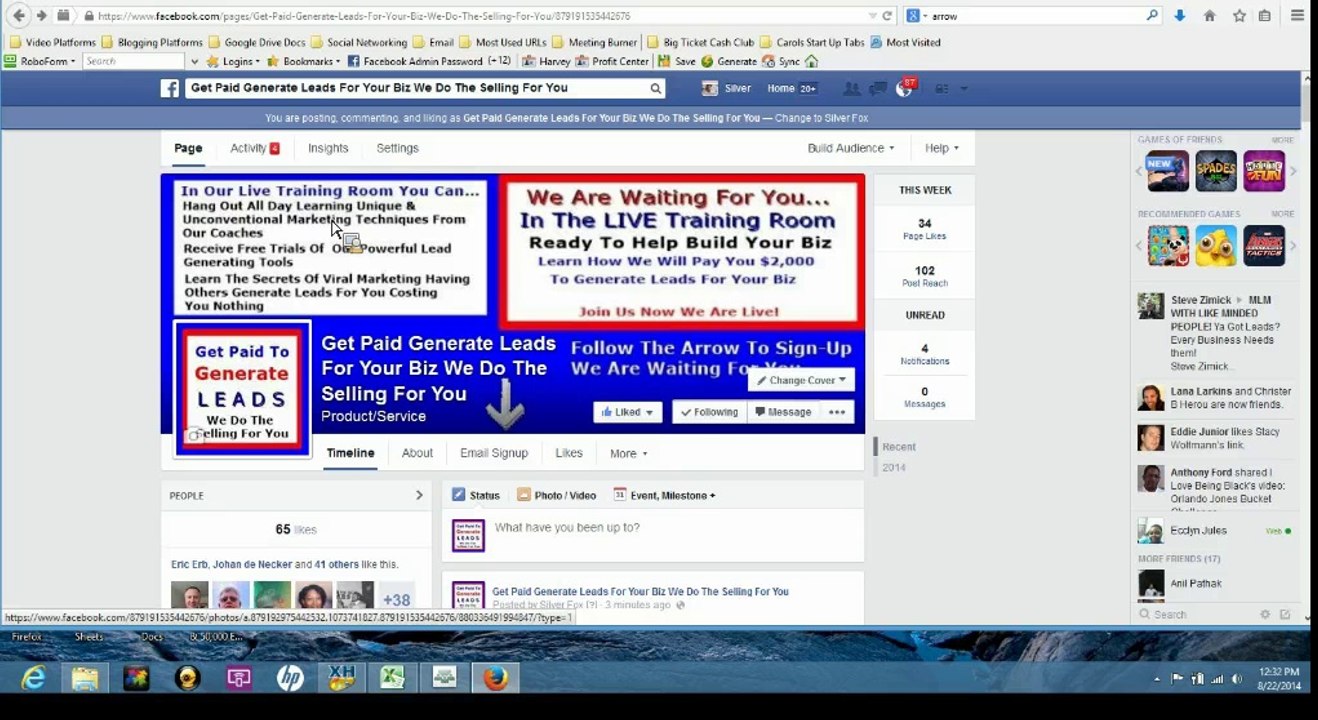Open the Likes tab
Viewport: 1318px width, 720px height.
569,453
